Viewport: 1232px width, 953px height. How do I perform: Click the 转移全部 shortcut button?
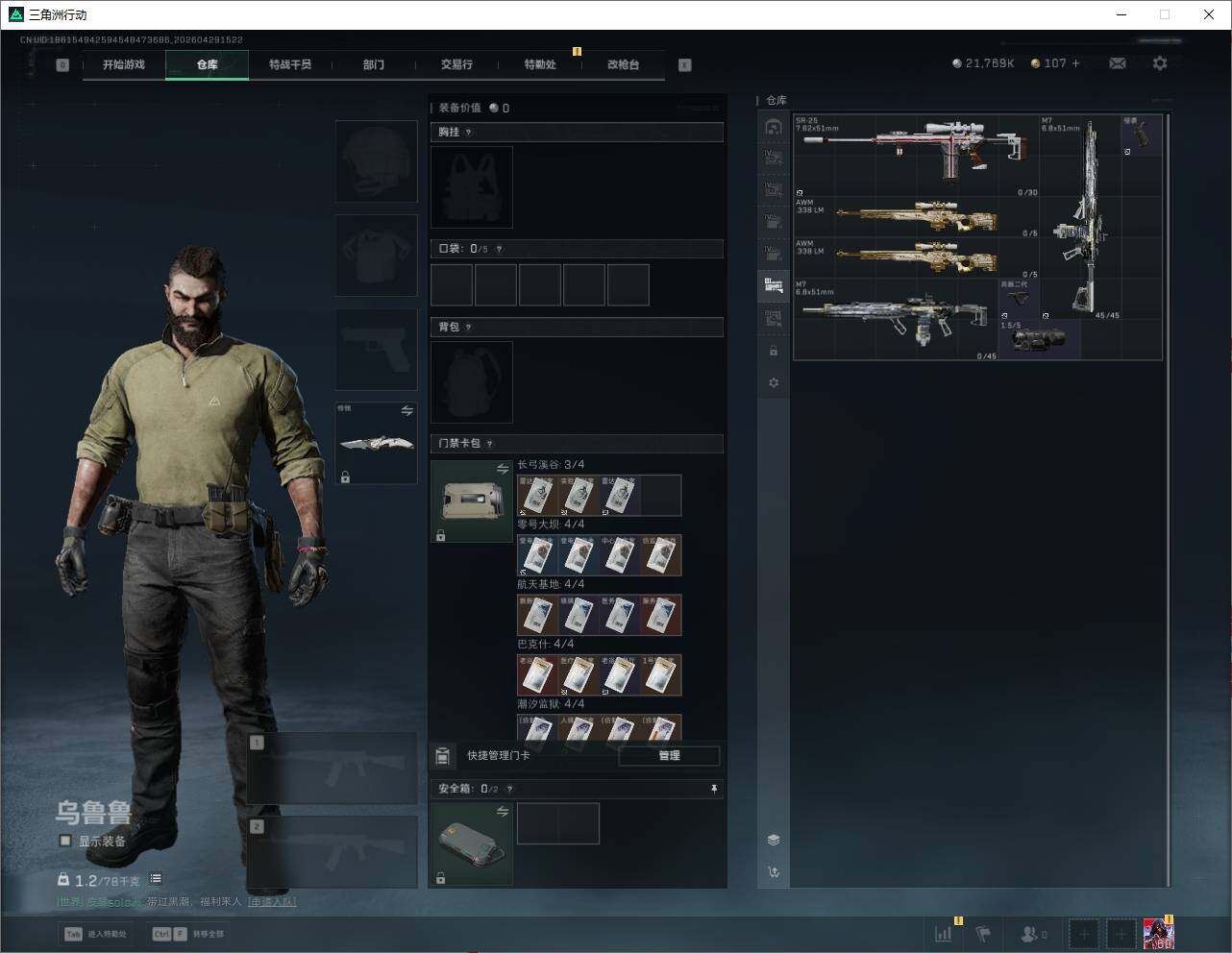[x=188, y=934]
